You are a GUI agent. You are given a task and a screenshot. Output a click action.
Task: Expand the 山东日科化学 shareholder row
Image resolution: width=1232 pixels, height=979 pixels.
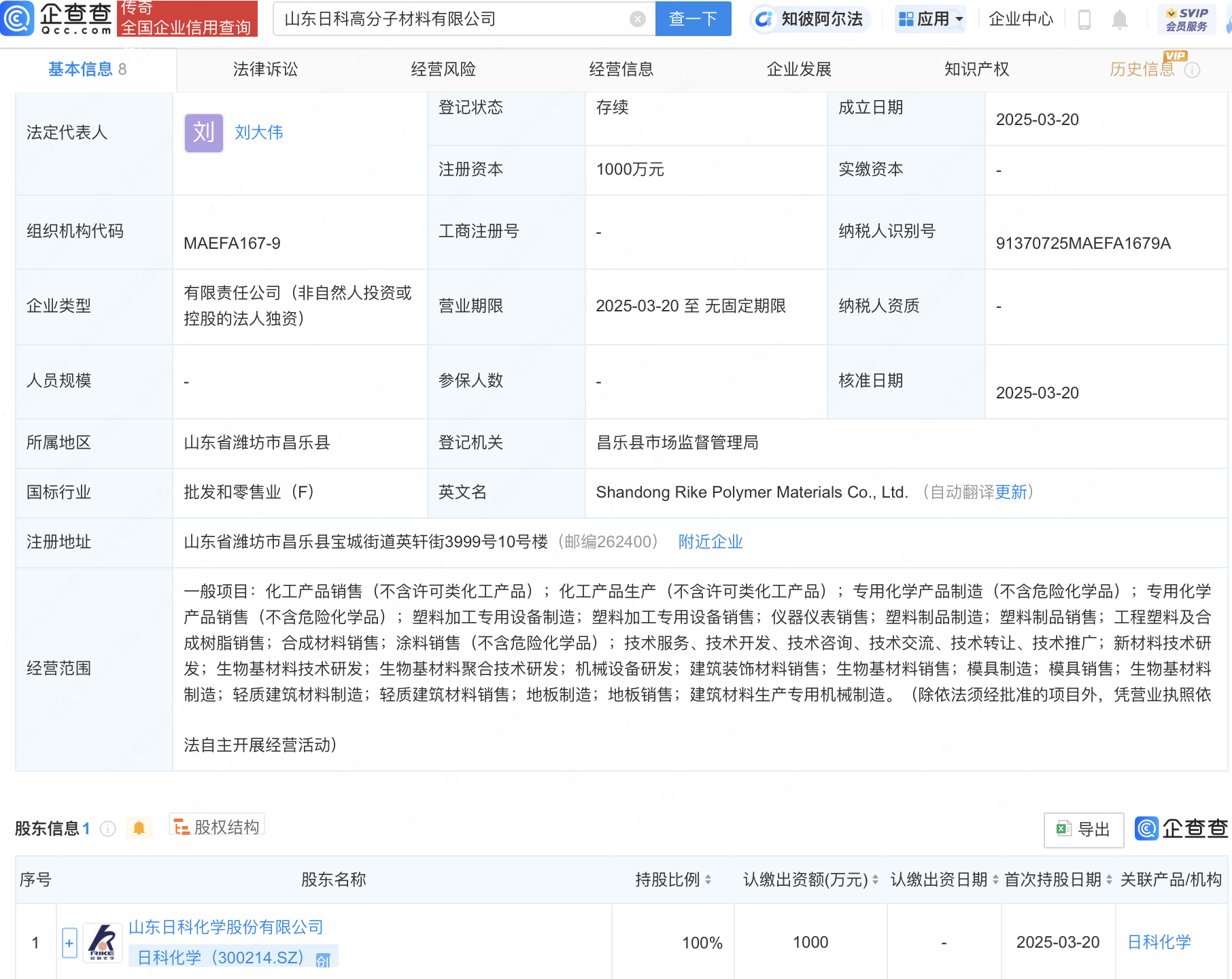pos(69,943)
